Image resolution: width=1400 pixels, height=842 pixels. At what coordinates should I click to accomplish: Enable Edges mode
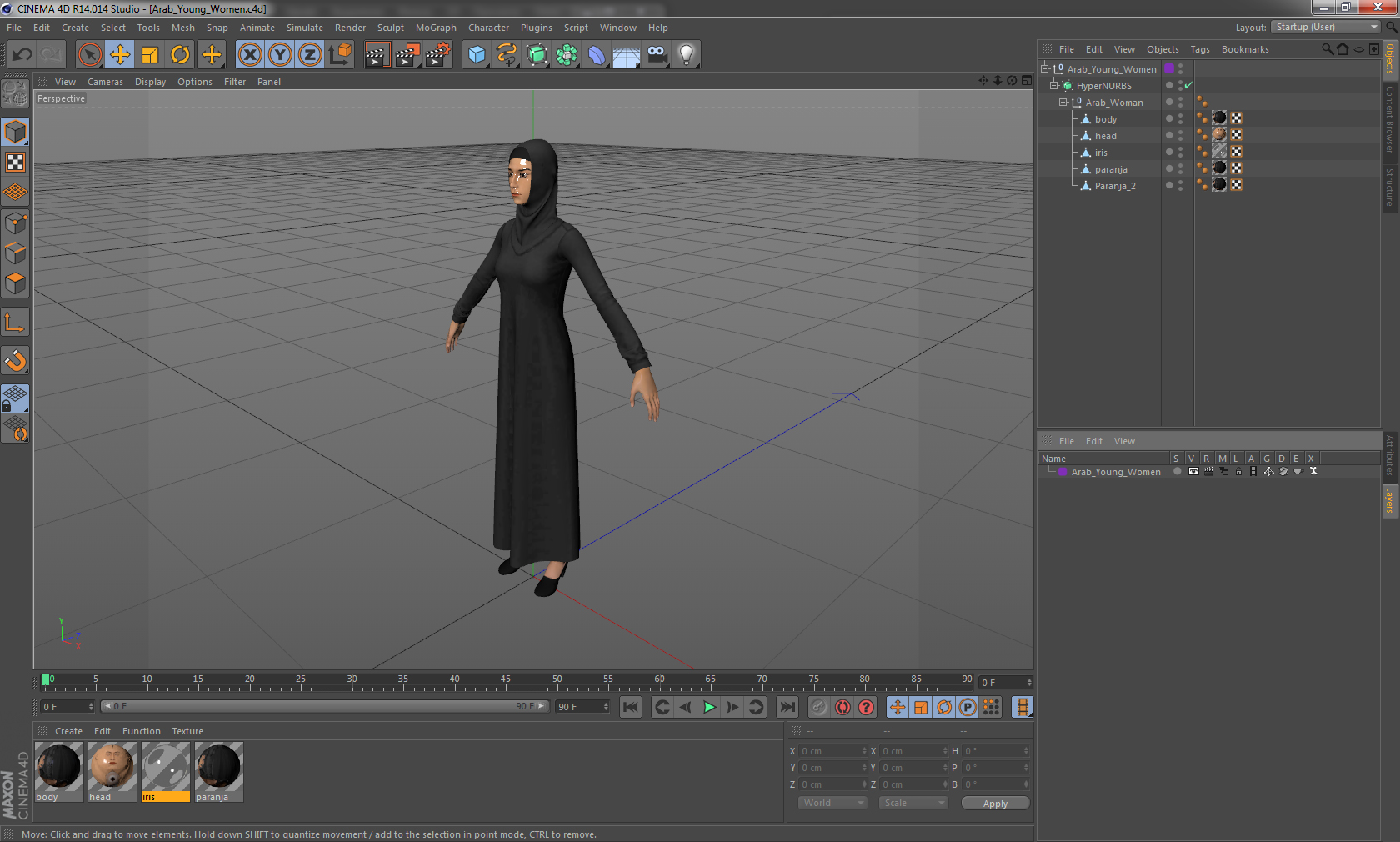(15, 253)
